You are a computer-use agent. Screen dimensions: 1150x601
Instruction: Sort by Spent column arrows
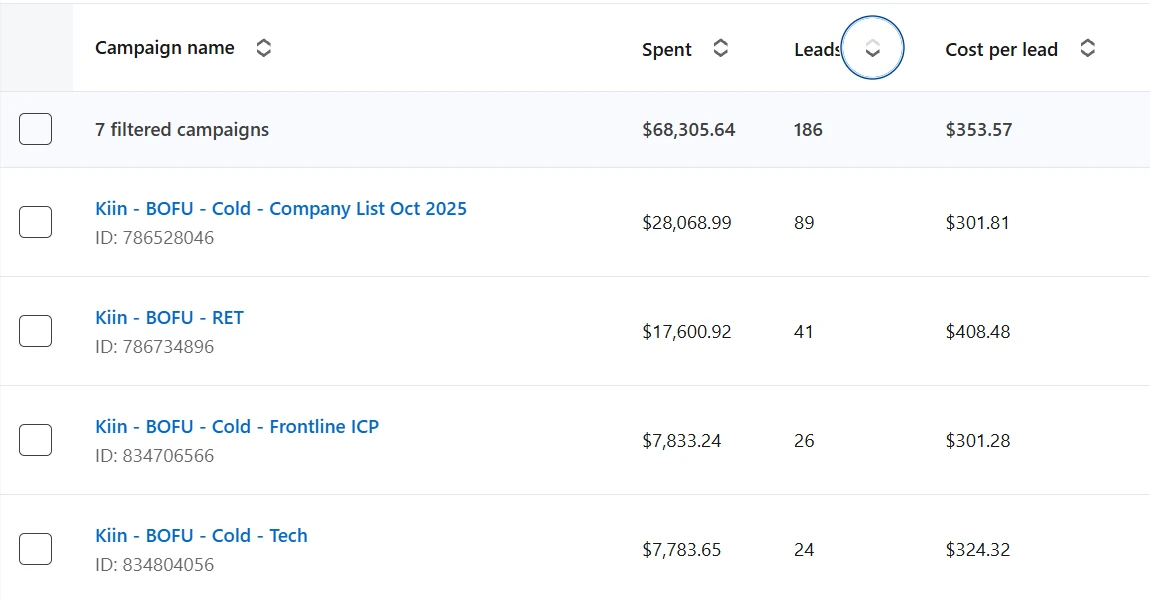click(x=721, y=48)
